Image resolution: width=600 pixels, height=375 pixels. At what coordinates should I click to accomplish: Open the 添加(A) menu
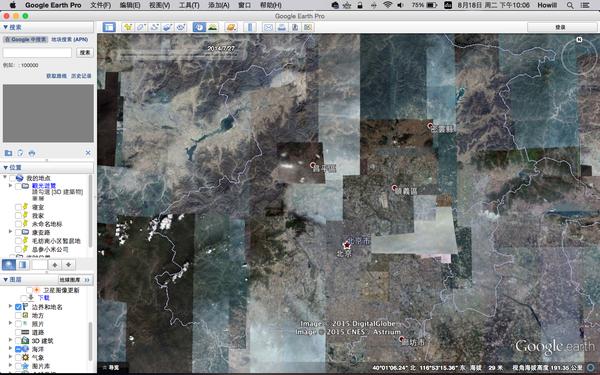click(x=218, y=5)
